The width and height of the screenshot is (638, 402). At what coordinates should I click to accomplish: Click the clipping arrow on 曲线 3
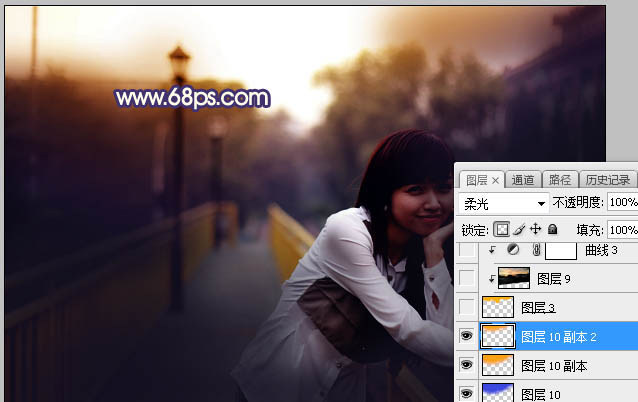492,249
